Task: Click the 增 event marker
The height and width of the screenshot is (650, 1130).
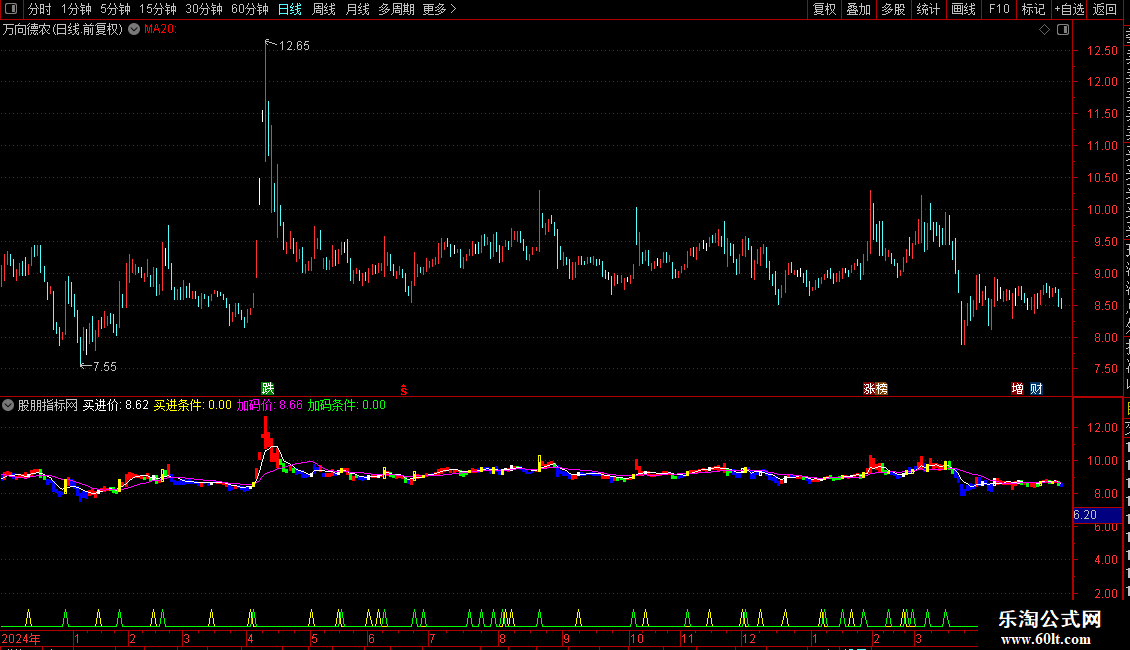Action: 1018,389
